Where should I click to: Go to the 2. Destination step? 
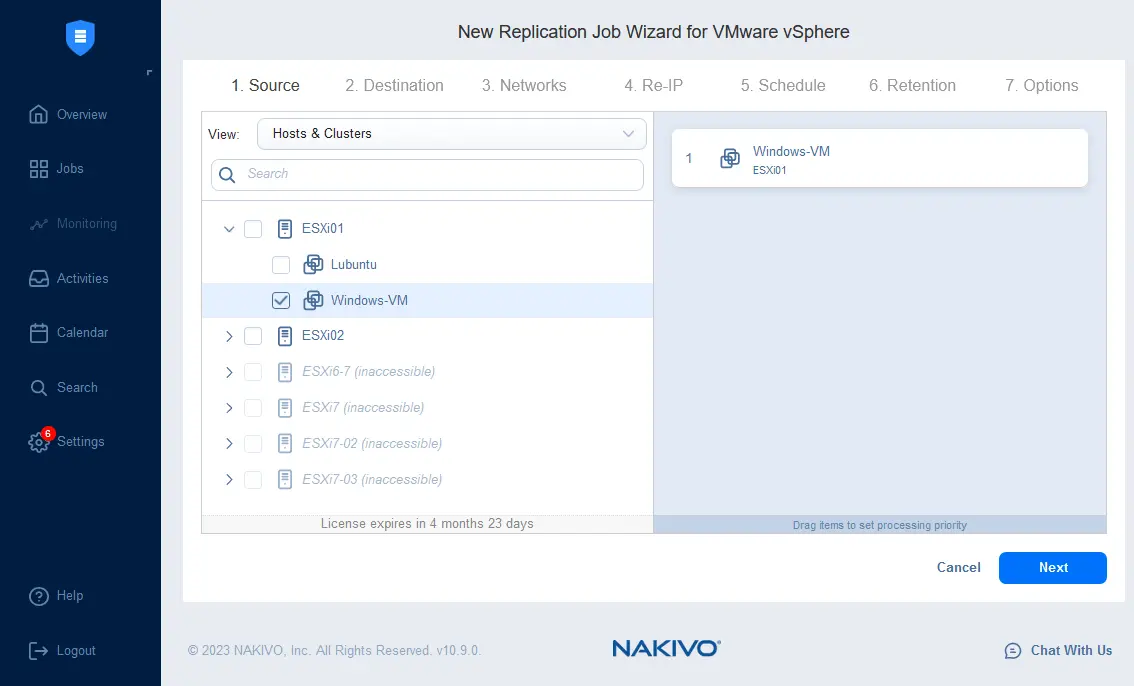394,85
